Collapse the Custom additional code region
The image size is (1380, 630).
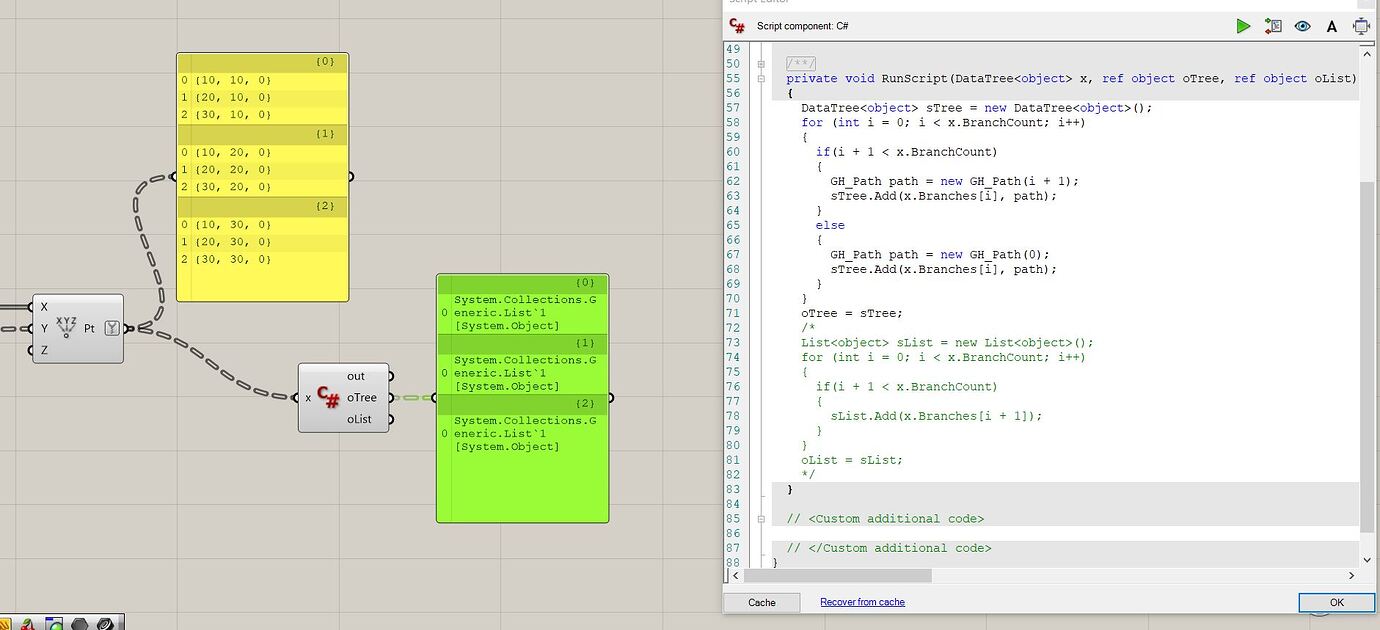coord(762,518)
